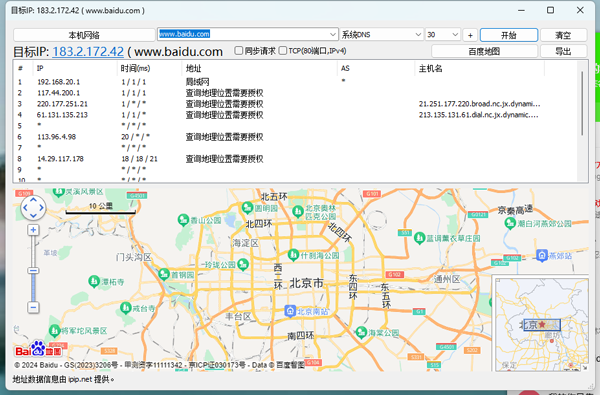Viewport: 600px width, 395px height.
Task: Click the 本机网络 button
Action: (84, 35)
